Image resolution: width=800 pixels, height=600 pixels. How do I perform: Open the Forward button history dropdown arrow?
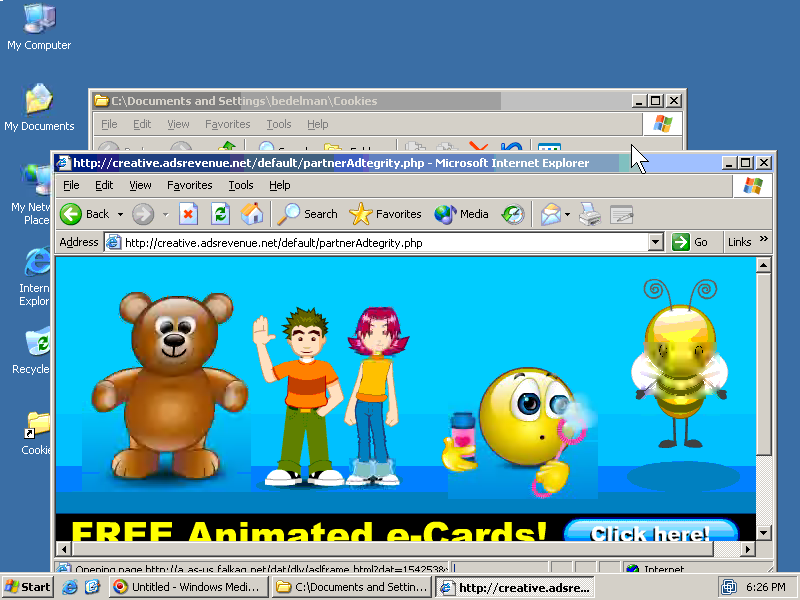(x=165, y=214)
